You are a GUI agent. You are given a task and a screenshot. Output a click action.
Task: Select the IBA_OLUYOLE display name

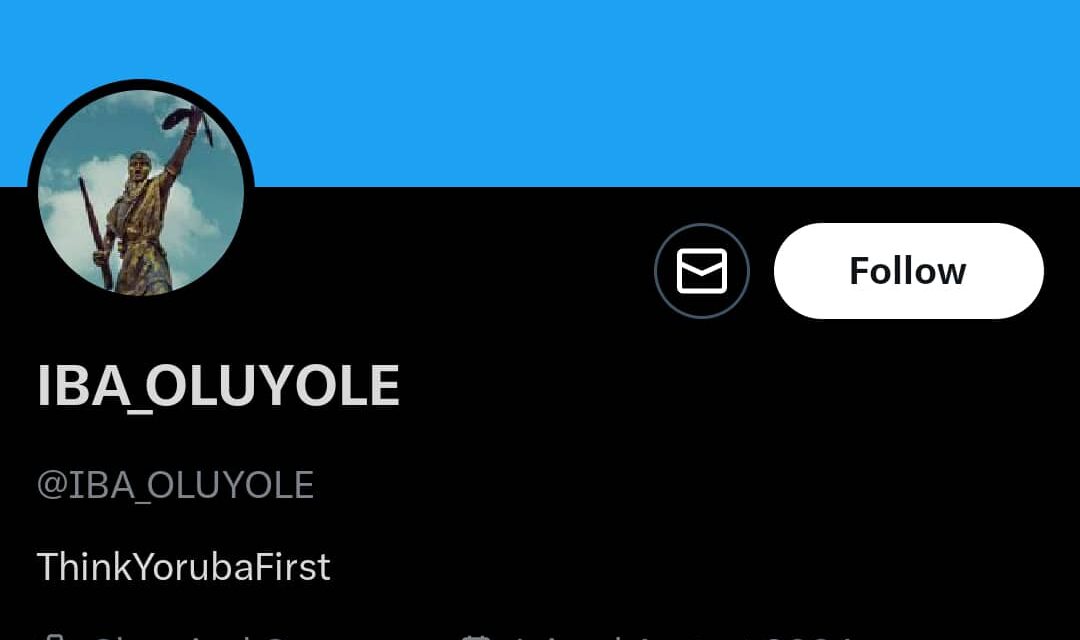tap(218, 387)
